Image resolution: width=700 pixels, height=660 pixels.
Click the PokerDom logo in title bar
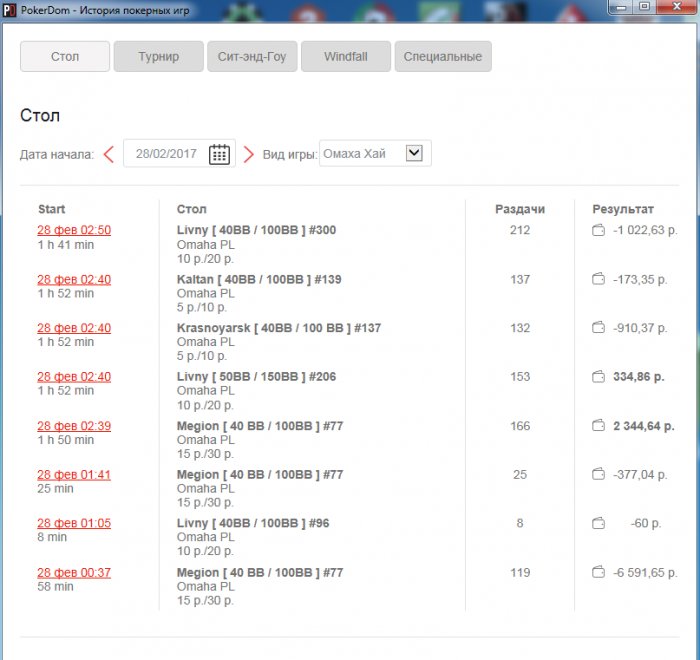pos(9,10)
